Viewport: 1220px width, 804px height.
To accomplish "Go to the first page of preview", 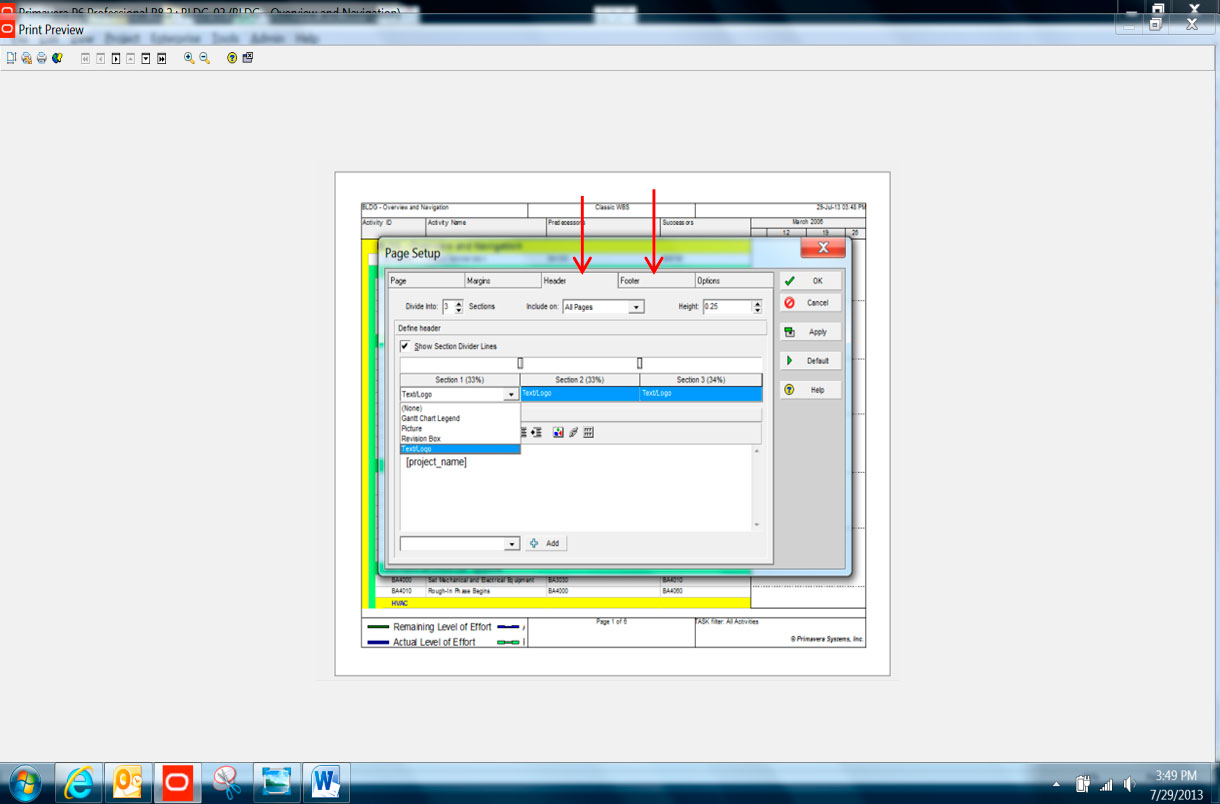I will (x=85, y=58).
